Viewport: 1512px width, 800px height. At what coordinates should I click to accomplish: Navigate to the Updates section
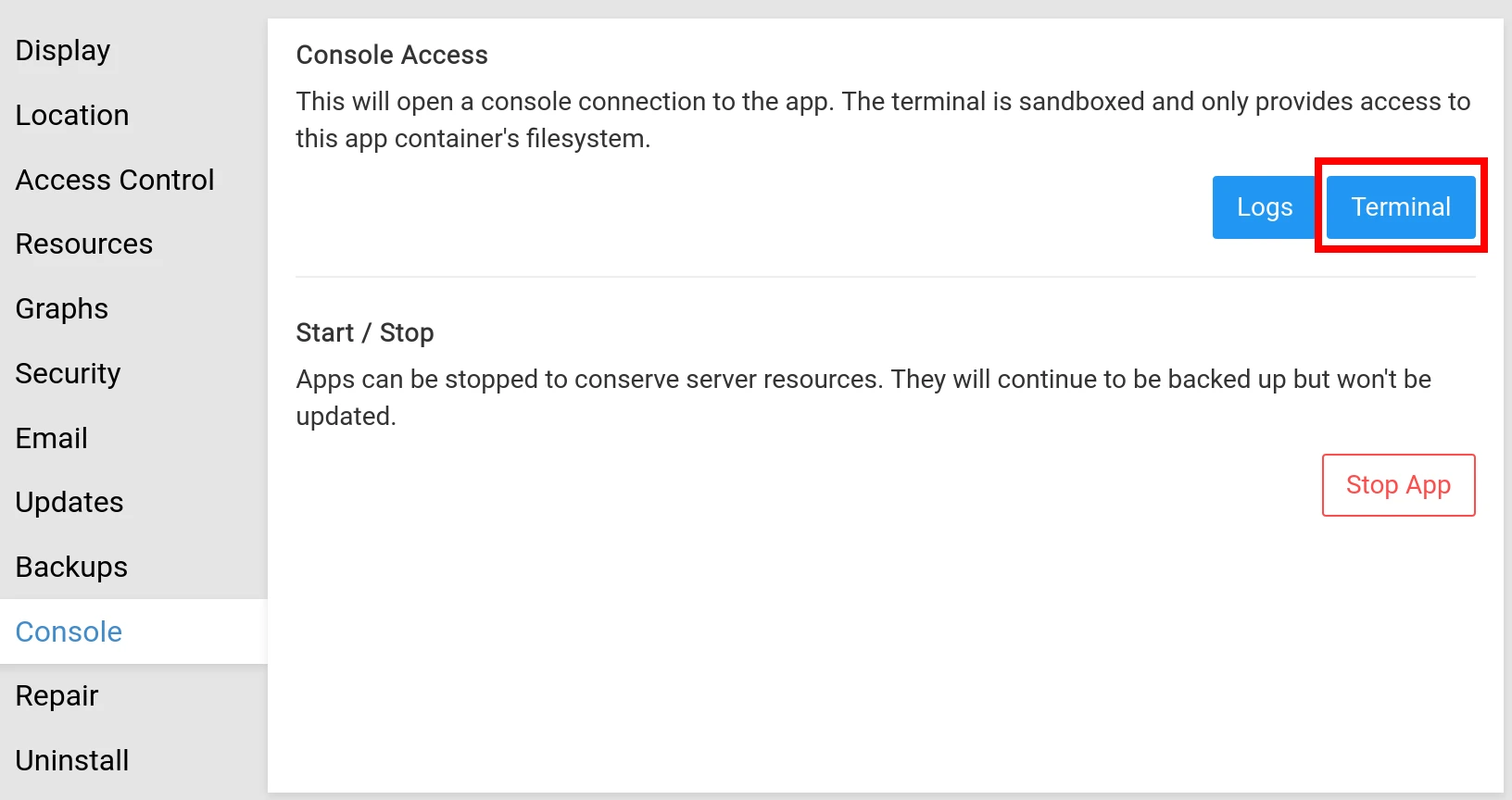[69, 502]
